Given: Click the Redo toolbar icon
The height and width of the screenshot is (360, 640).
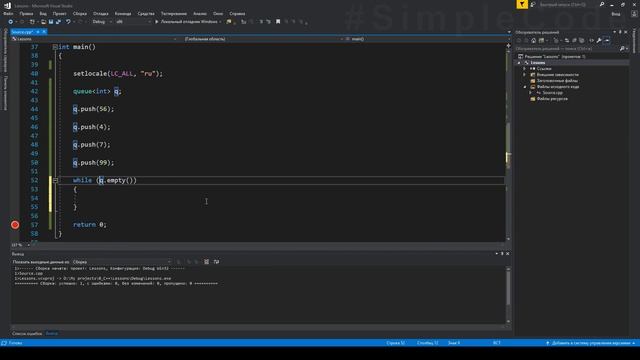Looking at the screenshot, I should [x=80, y=22].
